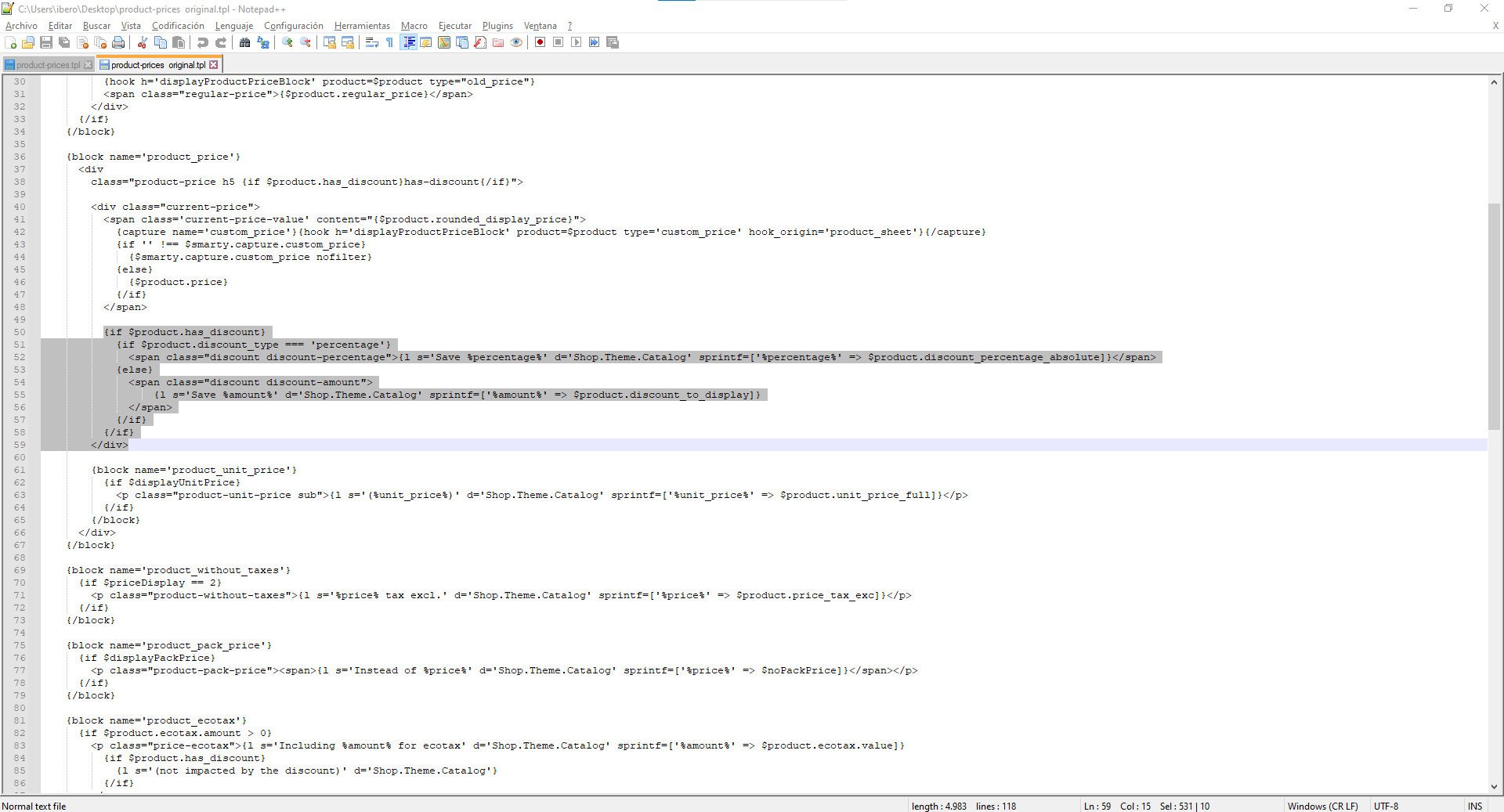Toggle the Document List panel

tap(462, 42)
